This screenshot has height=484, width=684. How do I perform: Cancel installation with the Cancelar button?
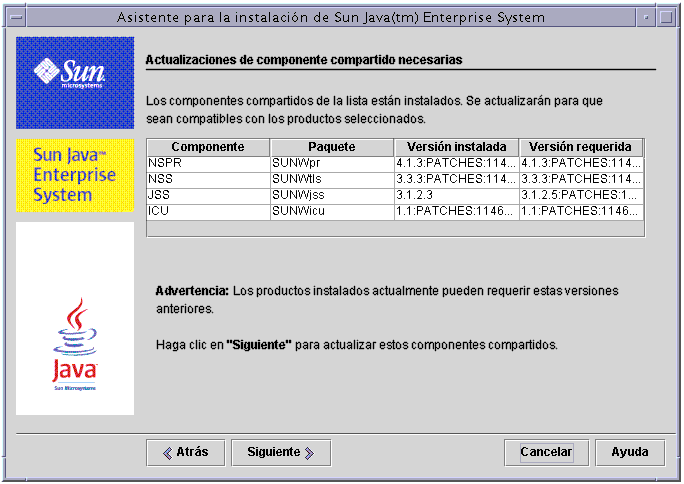[546, 453]
